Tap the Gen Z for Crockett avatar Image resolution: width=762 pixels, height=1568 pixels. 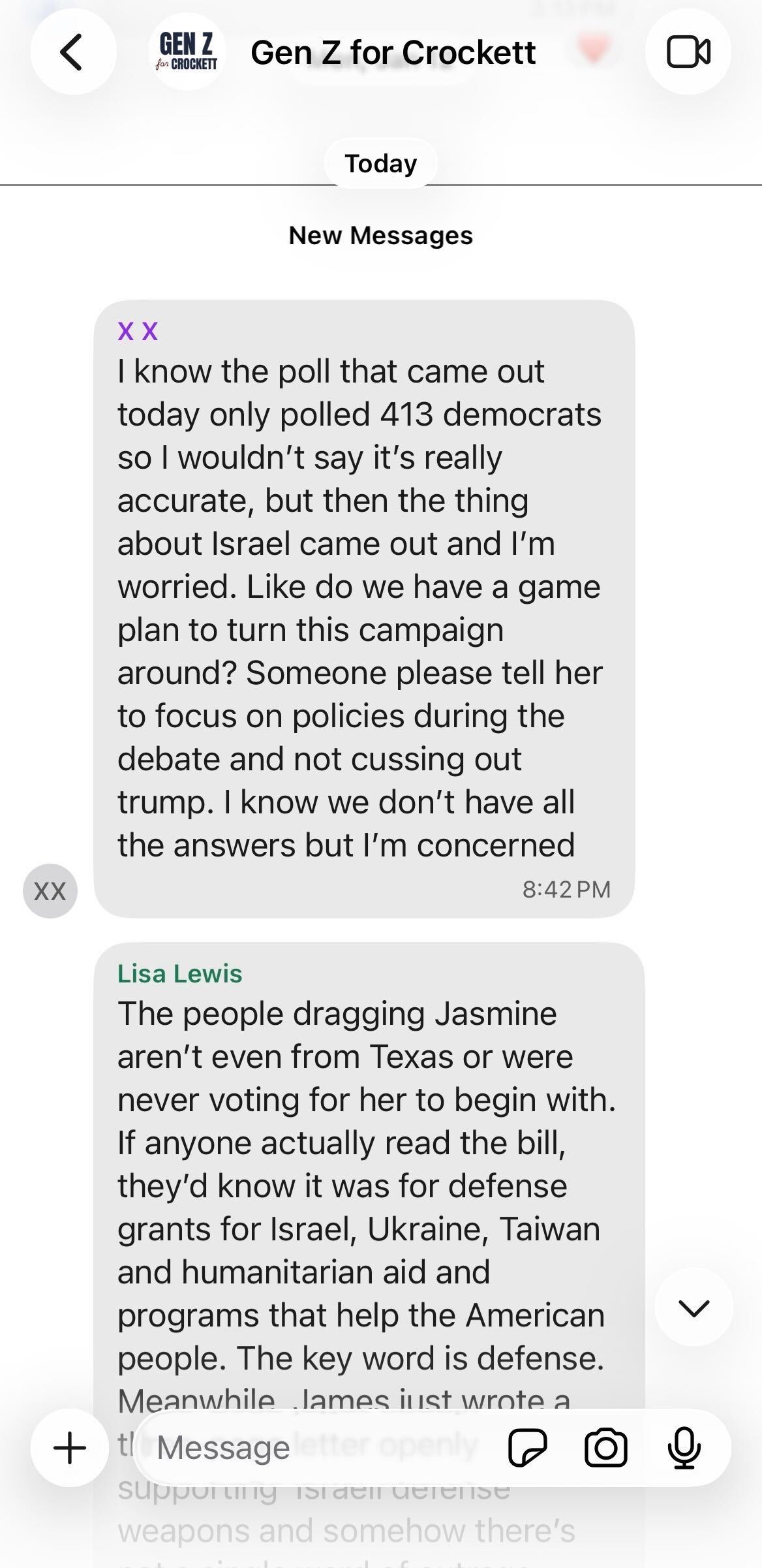(188, 52)
